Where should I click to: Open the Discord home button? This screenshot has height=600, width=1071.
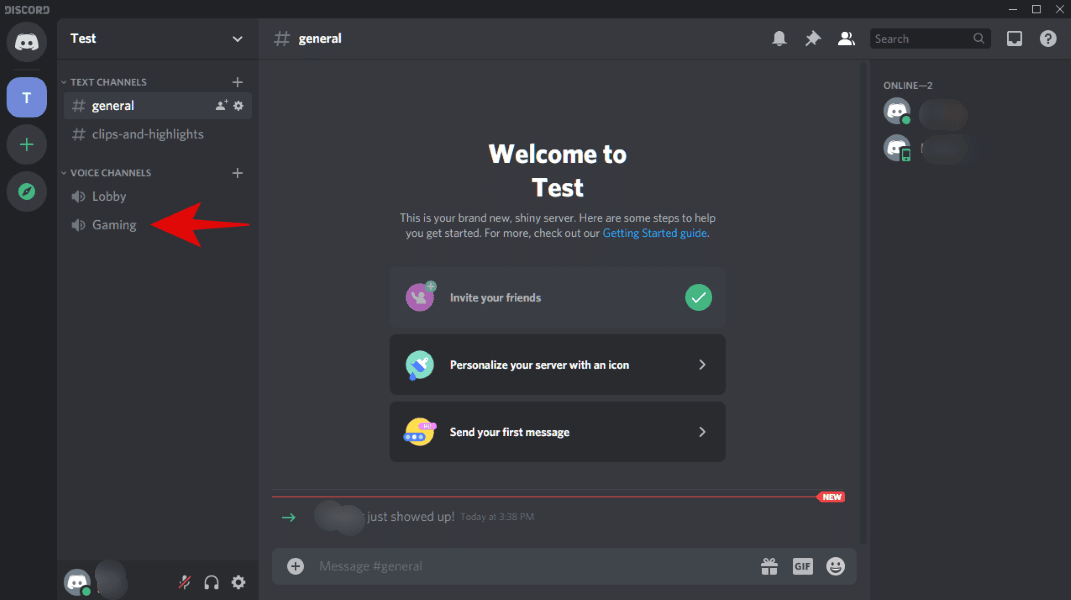(x=27, y=42)
